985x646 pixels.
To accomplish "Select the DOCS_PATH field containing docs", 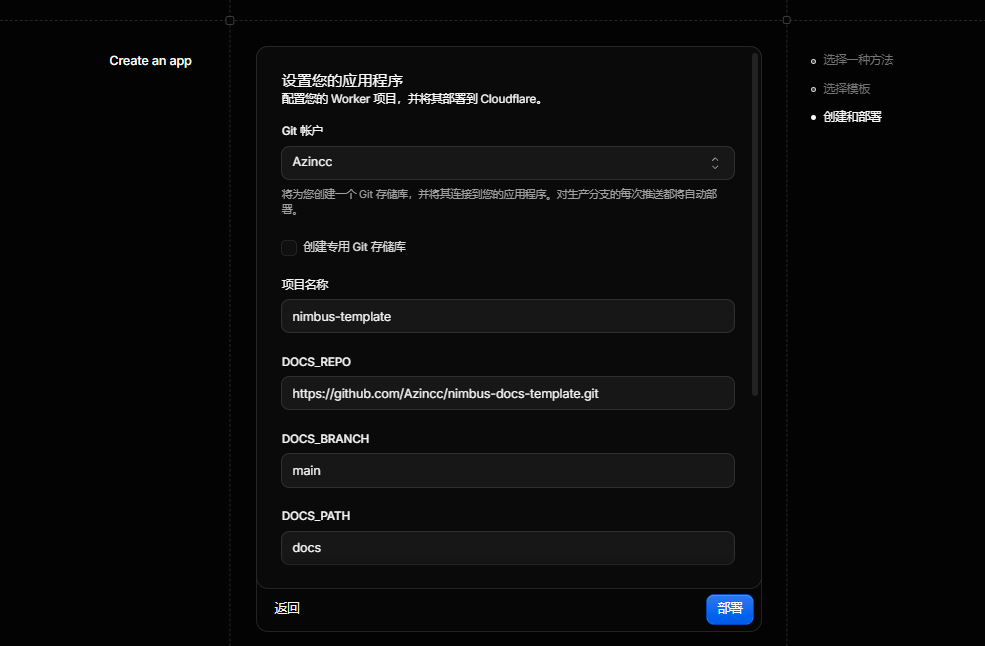I will (508, 547).
